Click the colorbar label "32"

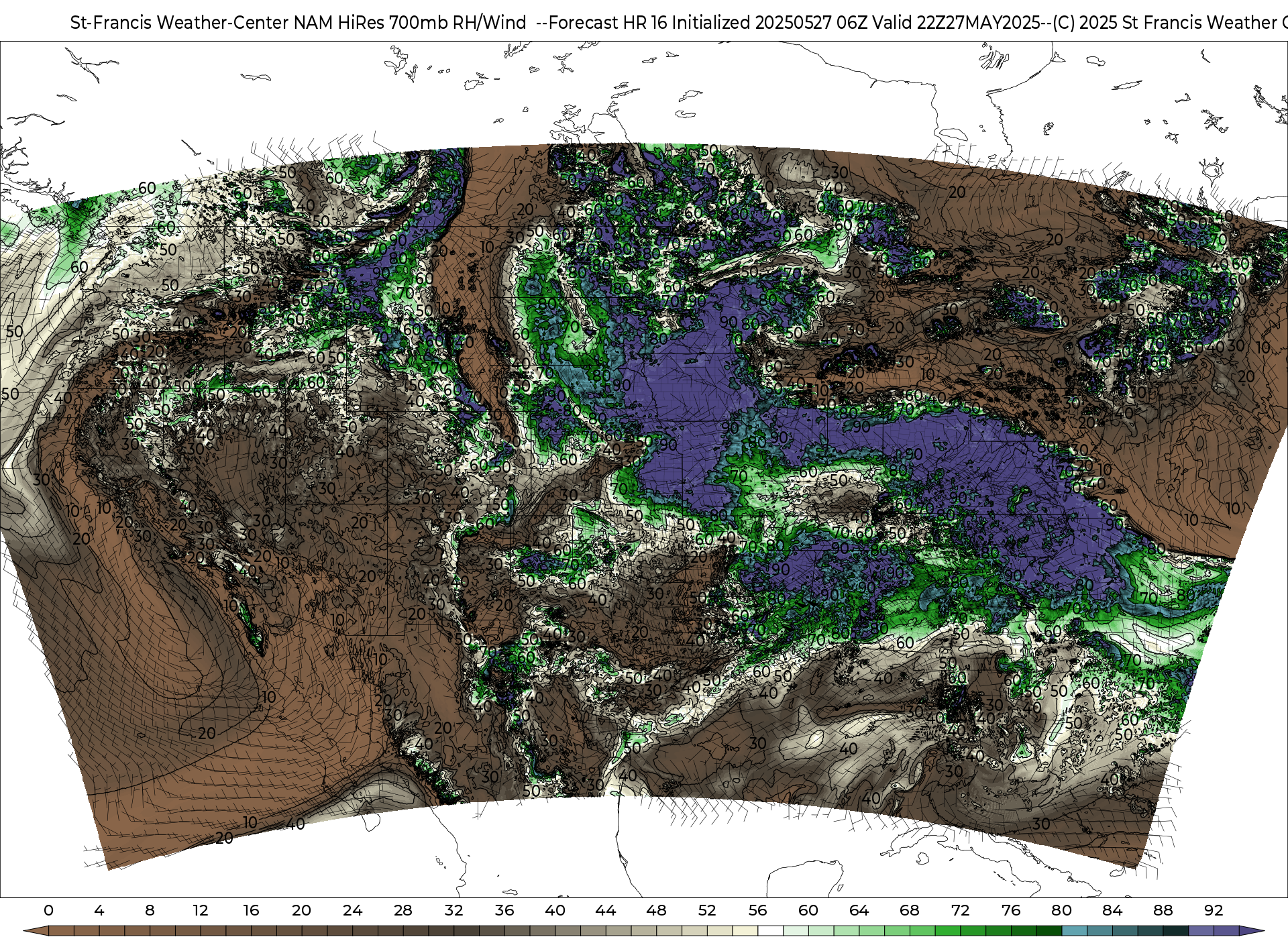(x=453, y=910)
